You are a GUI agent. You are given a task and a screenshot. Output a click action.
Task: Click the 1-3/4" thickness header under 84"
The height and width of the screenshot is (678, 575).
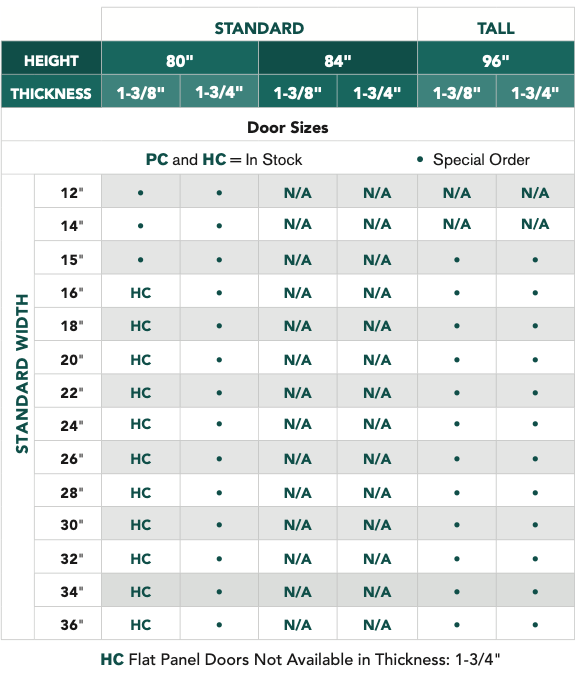(377, 93)
